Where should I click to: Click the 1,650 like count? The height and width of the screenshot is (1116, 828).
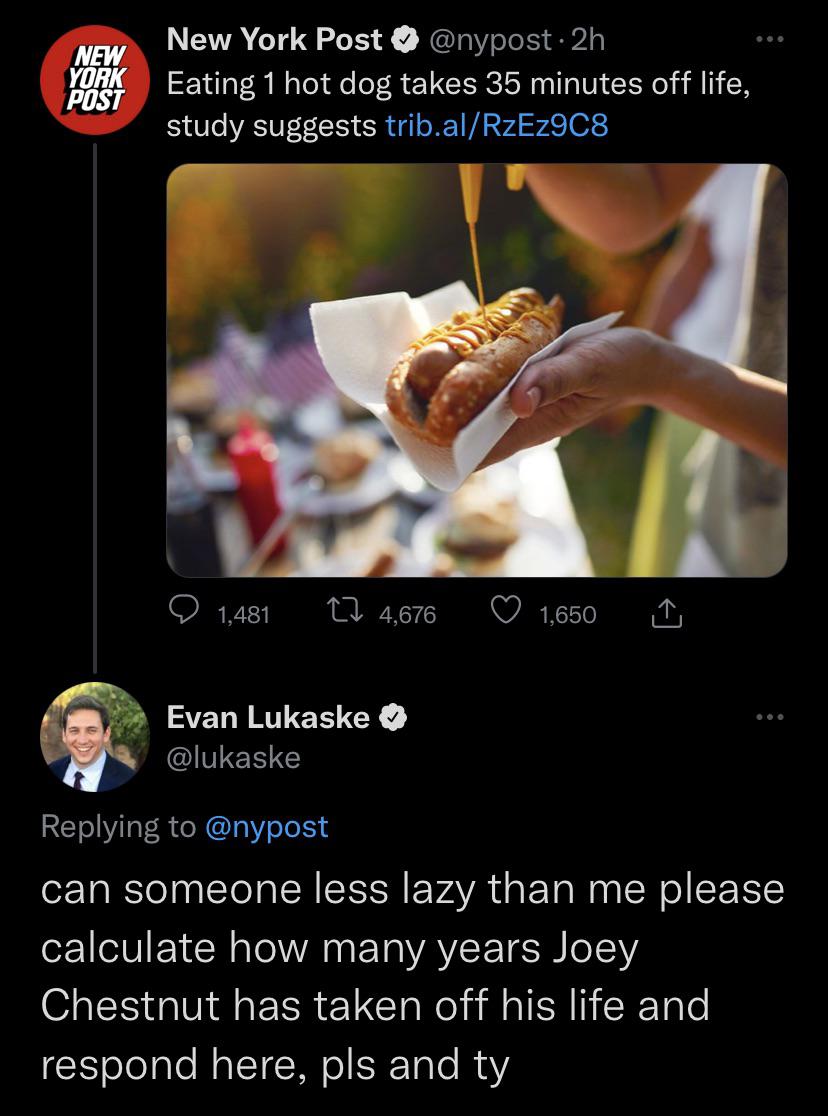[566, 614]
